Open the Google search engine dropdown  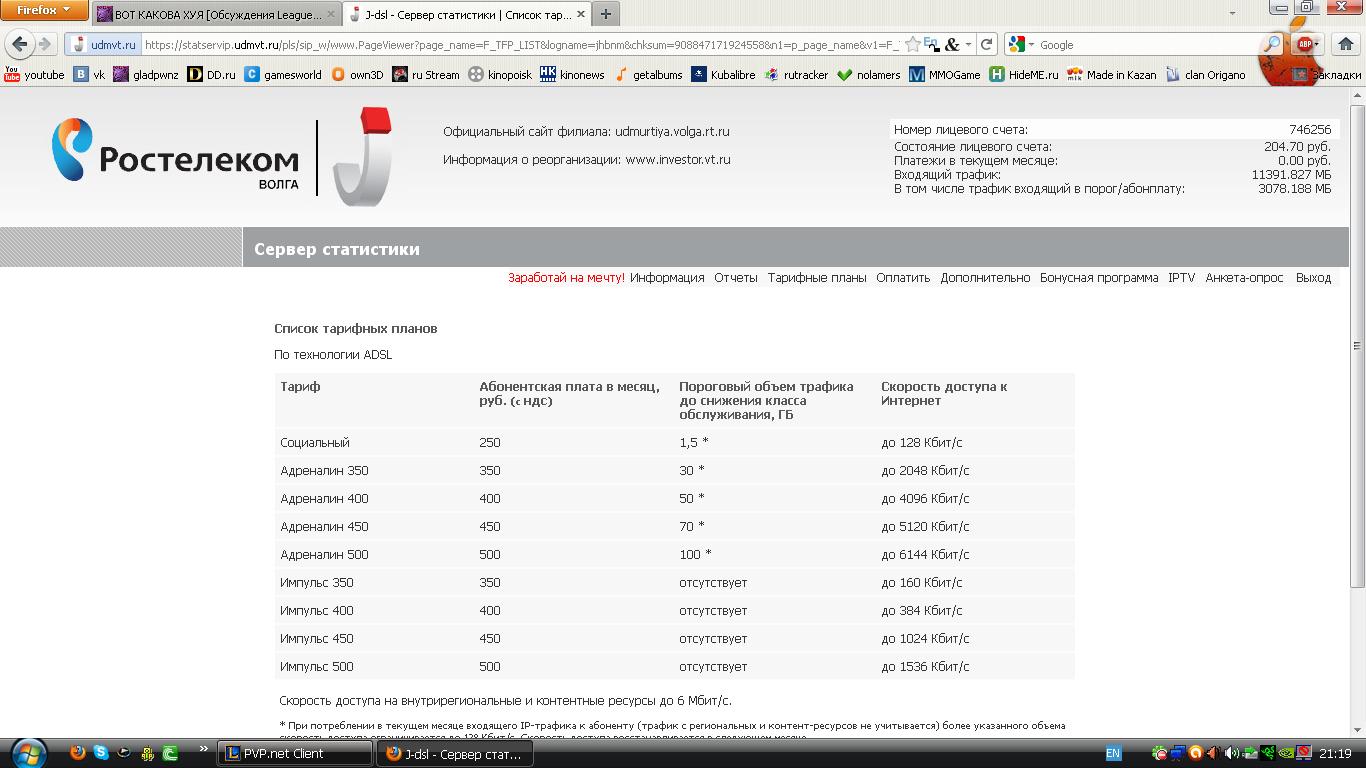(1021, 44)
